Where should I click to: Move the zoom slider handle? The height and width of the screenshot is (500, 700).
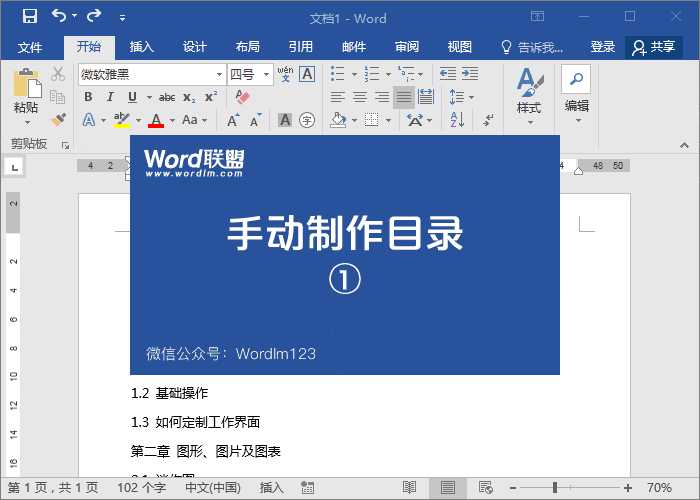pyautogui.click(x=555, y=488)
